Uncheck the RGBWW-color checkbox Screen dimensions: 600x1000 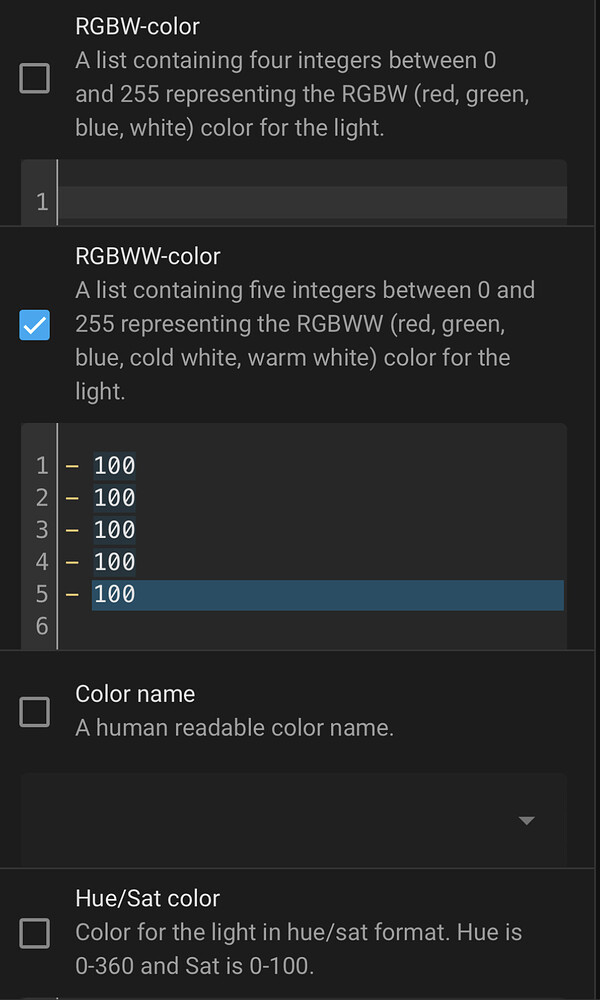point(33,324)
